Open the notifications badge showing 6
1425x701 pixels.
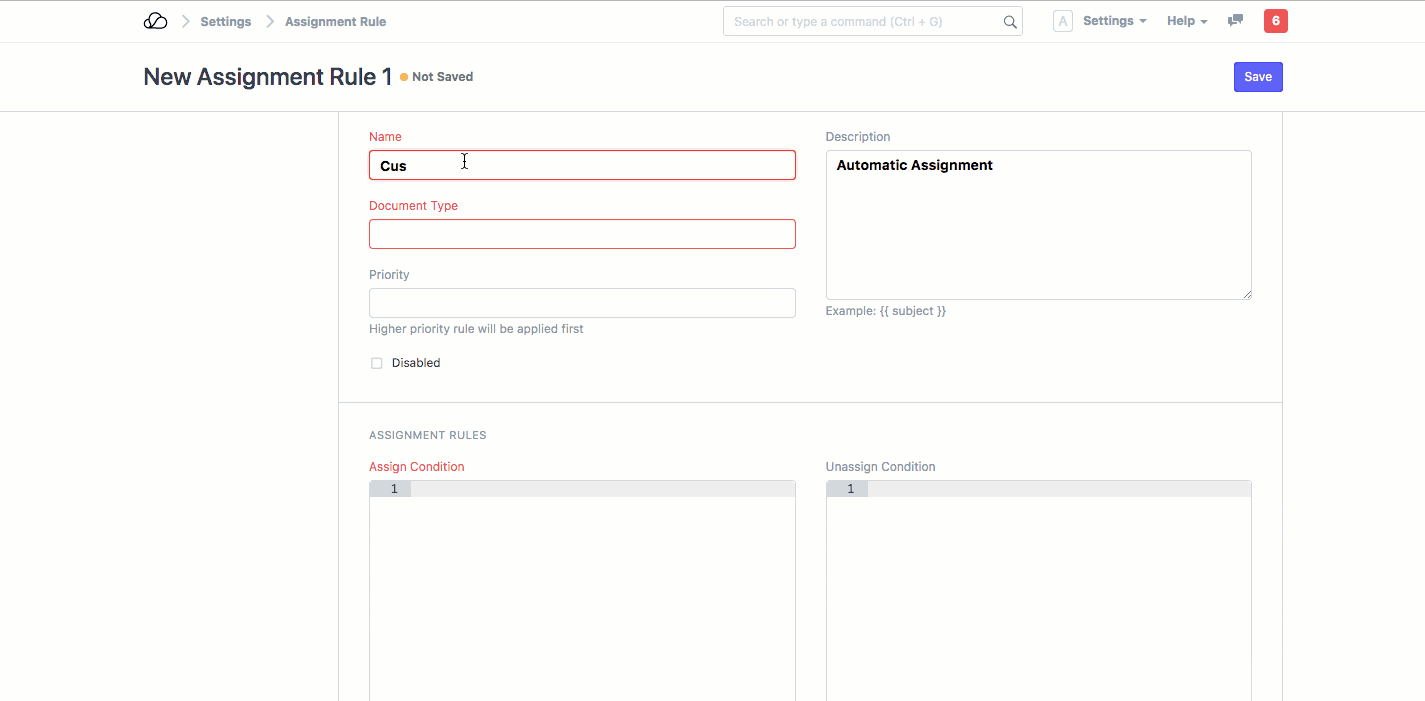pyautogui.click(x=1275, y=21)
